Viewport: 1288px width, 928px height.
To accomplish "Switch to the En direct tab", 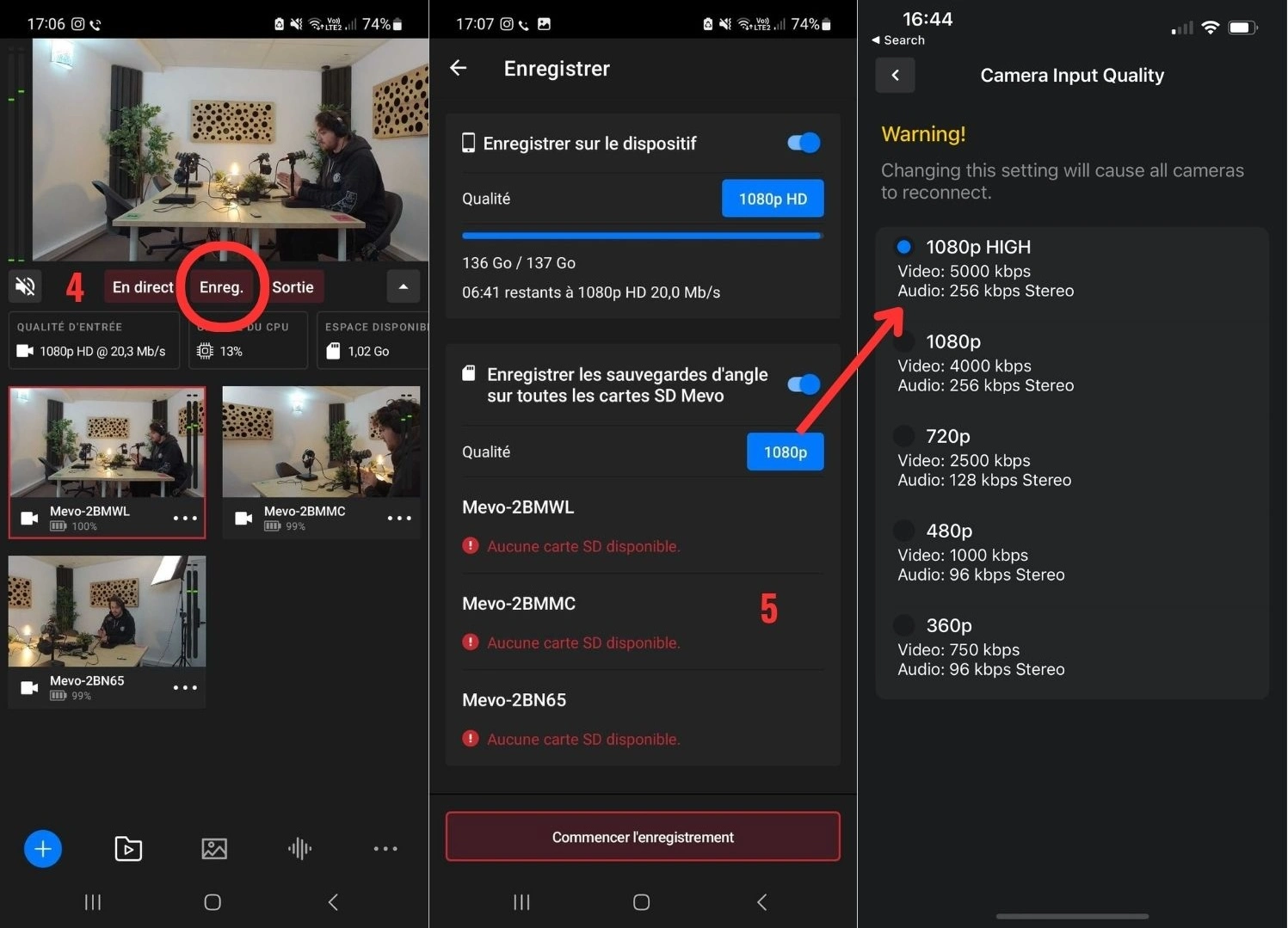I will (142, 286).
